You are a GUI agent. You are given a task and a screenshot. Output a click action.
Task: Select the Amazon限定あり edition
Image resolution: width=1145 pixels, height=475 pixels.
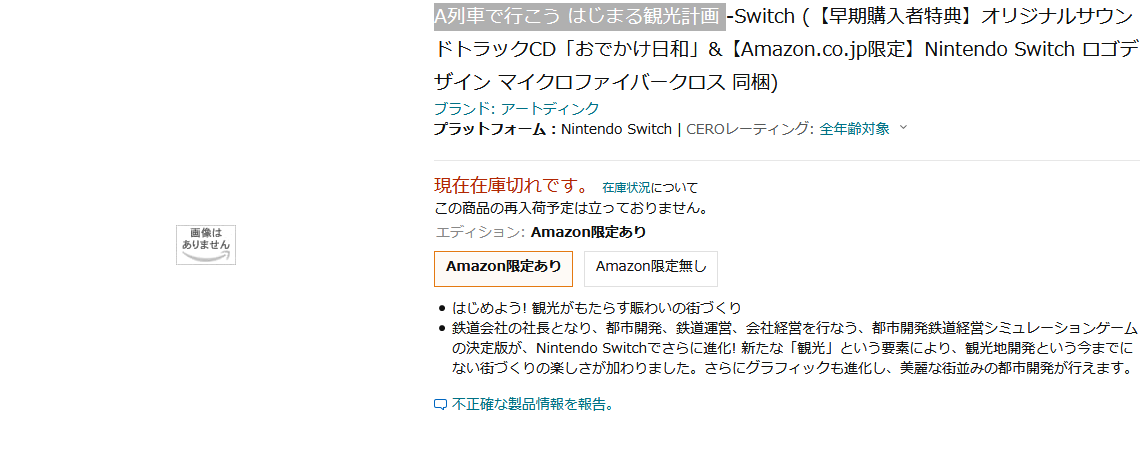pos(503,267)
